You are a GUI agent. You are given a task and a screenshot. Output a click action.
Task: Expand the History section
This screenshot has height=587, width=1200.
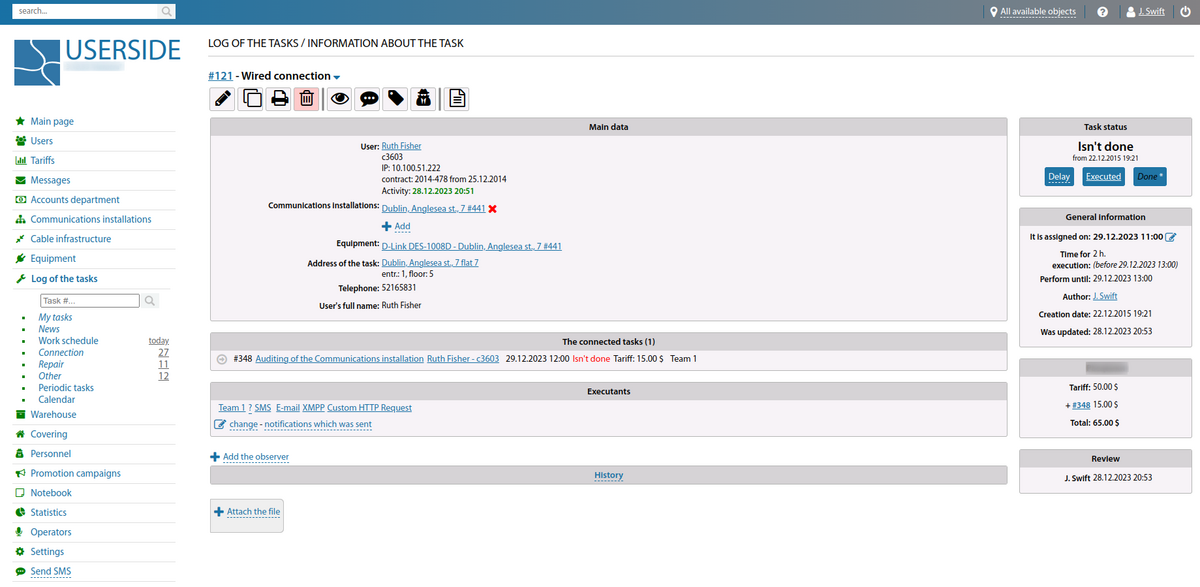click(608, 475)
